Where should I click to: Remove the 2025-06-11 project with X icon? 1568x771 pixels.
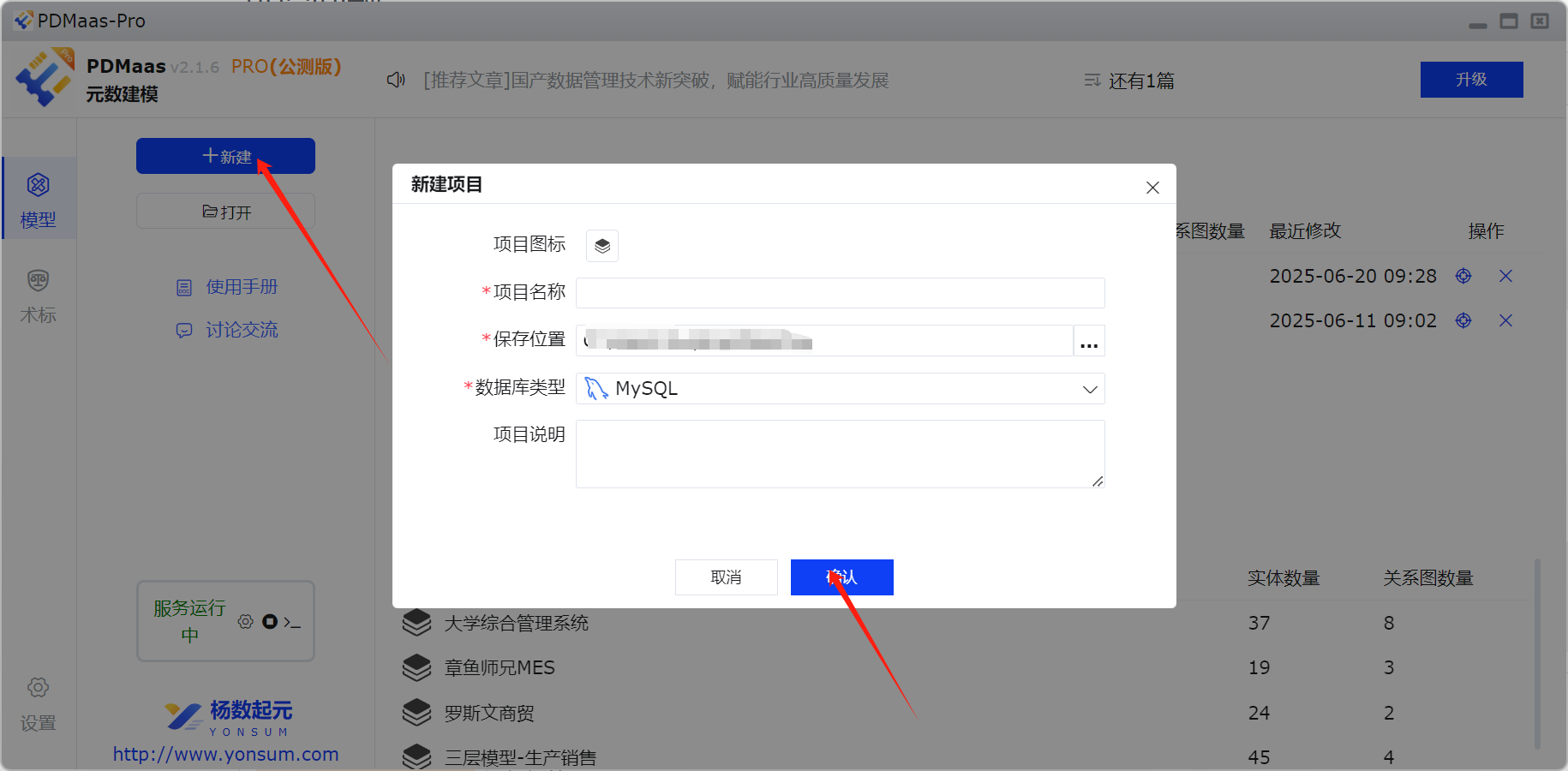(x=1505, y=320)
